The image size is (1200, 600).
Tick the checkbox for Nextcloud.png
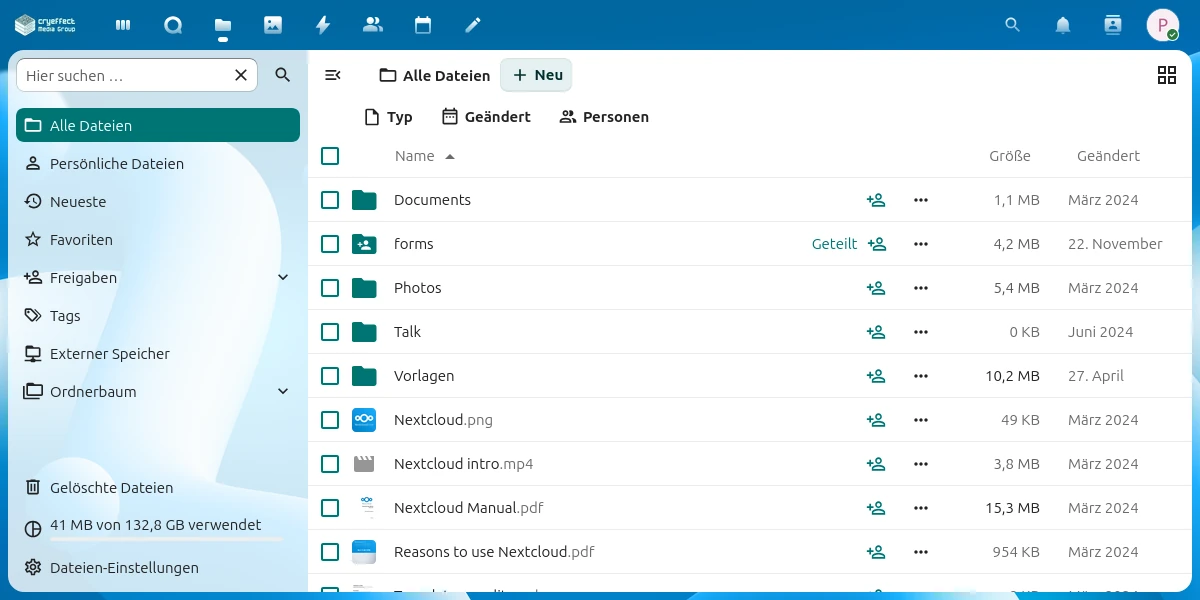330,420
